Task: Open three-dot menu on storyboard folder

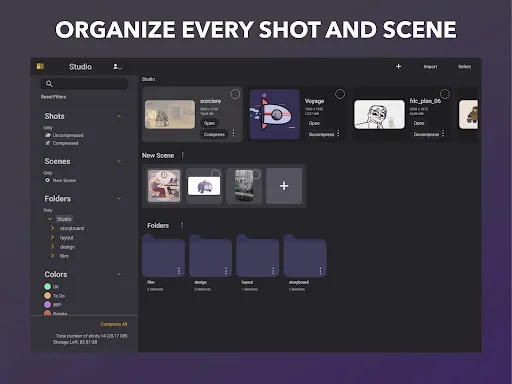Action: click(x=320, y=271)
